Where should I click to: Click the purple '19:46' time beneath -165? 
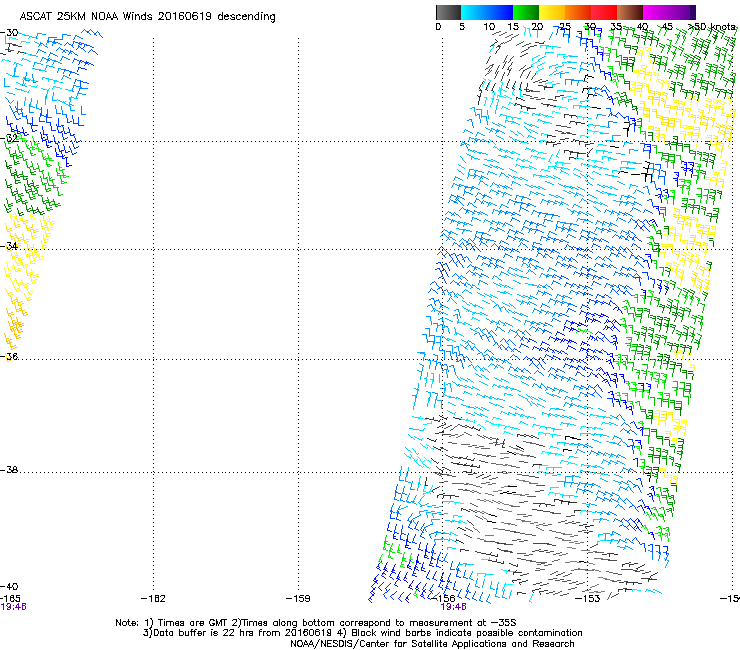click(13, 607)
